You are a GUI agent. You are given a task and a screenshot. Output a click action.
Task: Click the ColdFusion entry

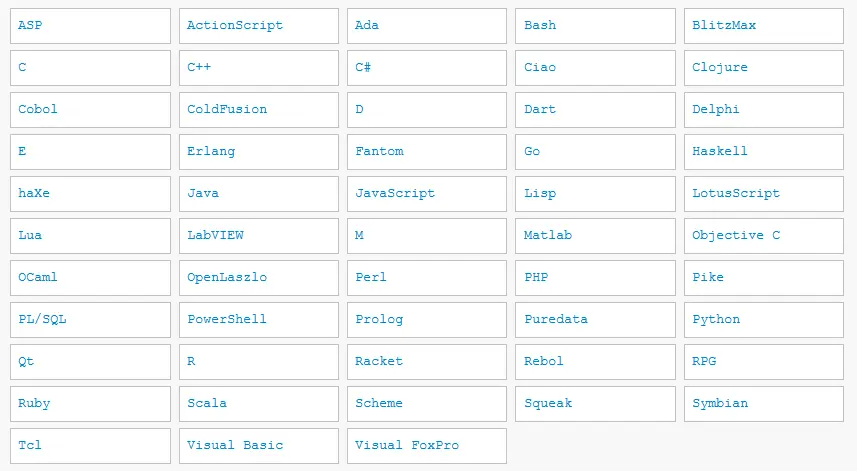[x=227, y=109]
